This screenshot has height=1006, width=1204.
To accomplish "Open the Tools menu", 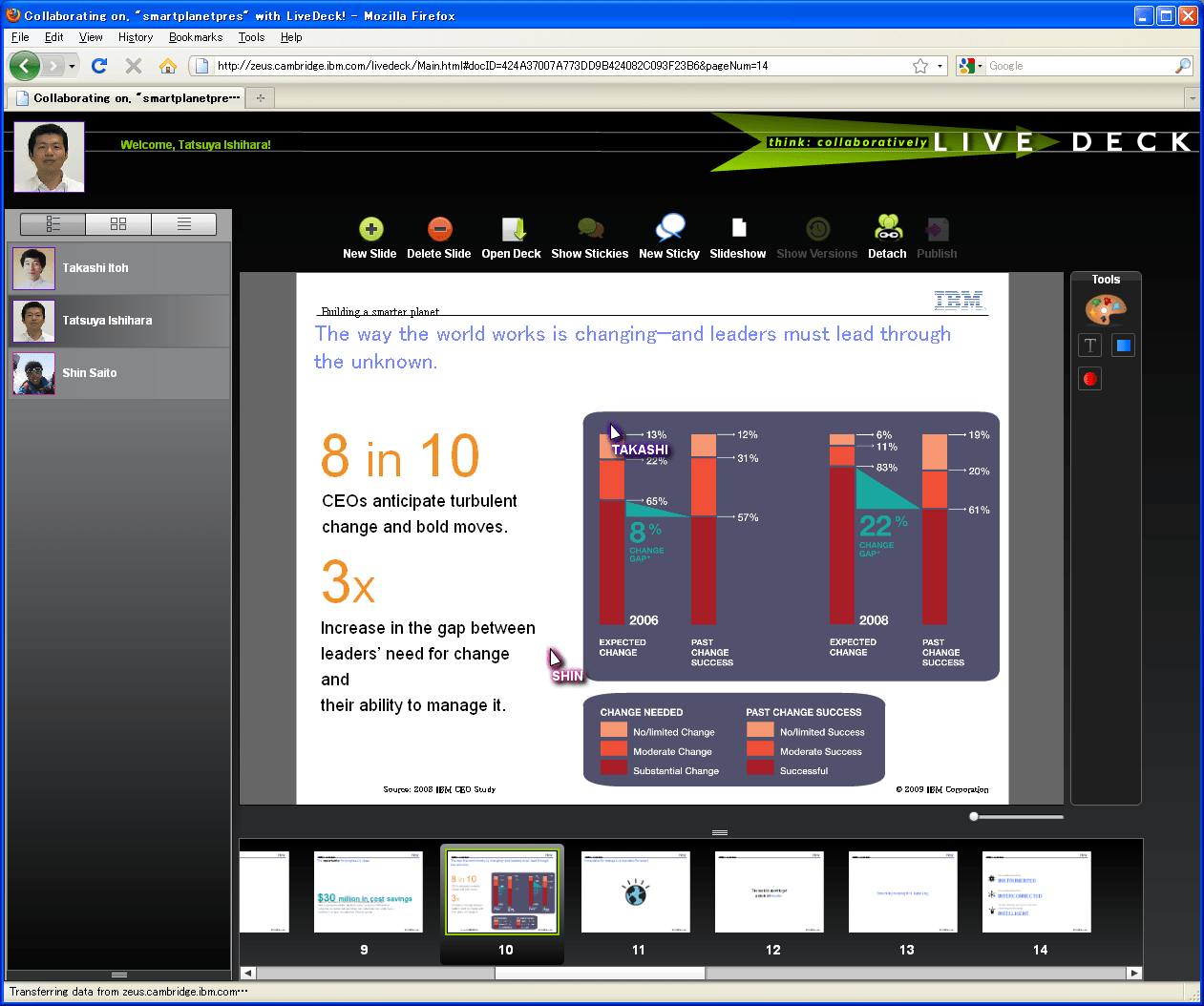I will (252, 37).
